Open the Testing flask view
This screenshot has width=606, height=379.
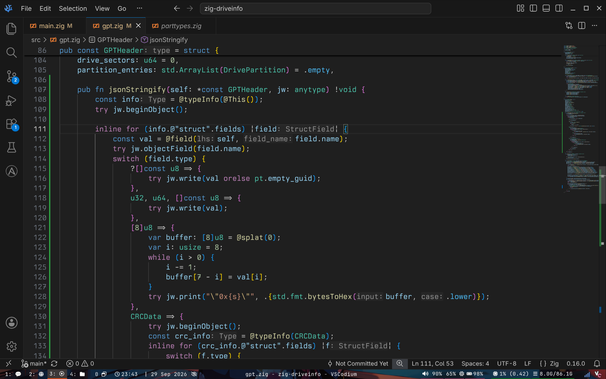[x=11, y=148]
